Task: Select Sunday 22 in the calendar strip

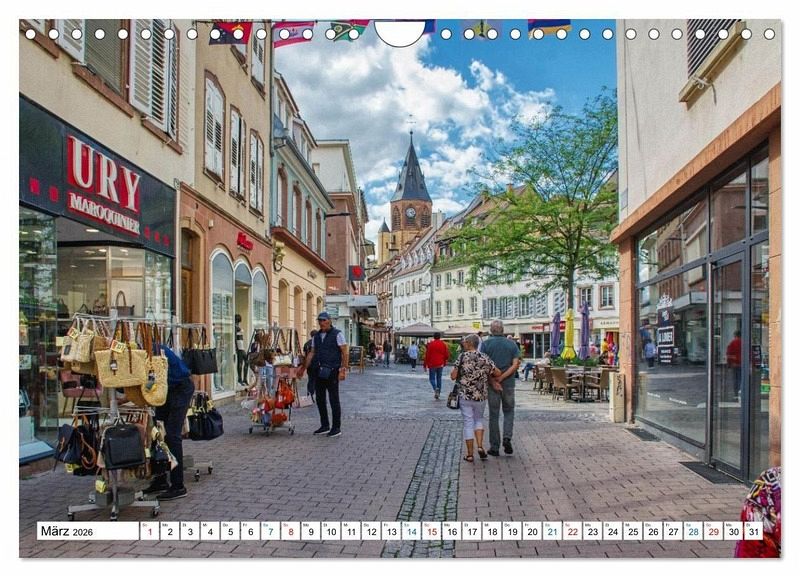Action: pos(573,531)
